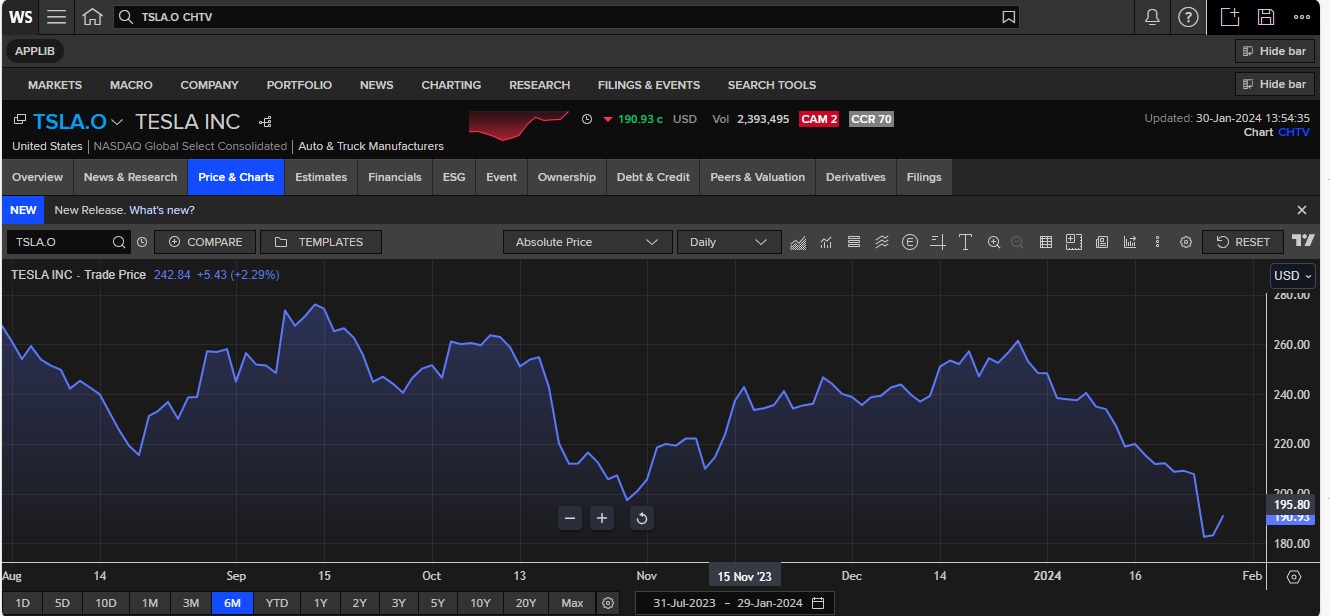This screenshot has height=616, width=1330.
Task: Choose the Max time range
Action: pos(572,603)
